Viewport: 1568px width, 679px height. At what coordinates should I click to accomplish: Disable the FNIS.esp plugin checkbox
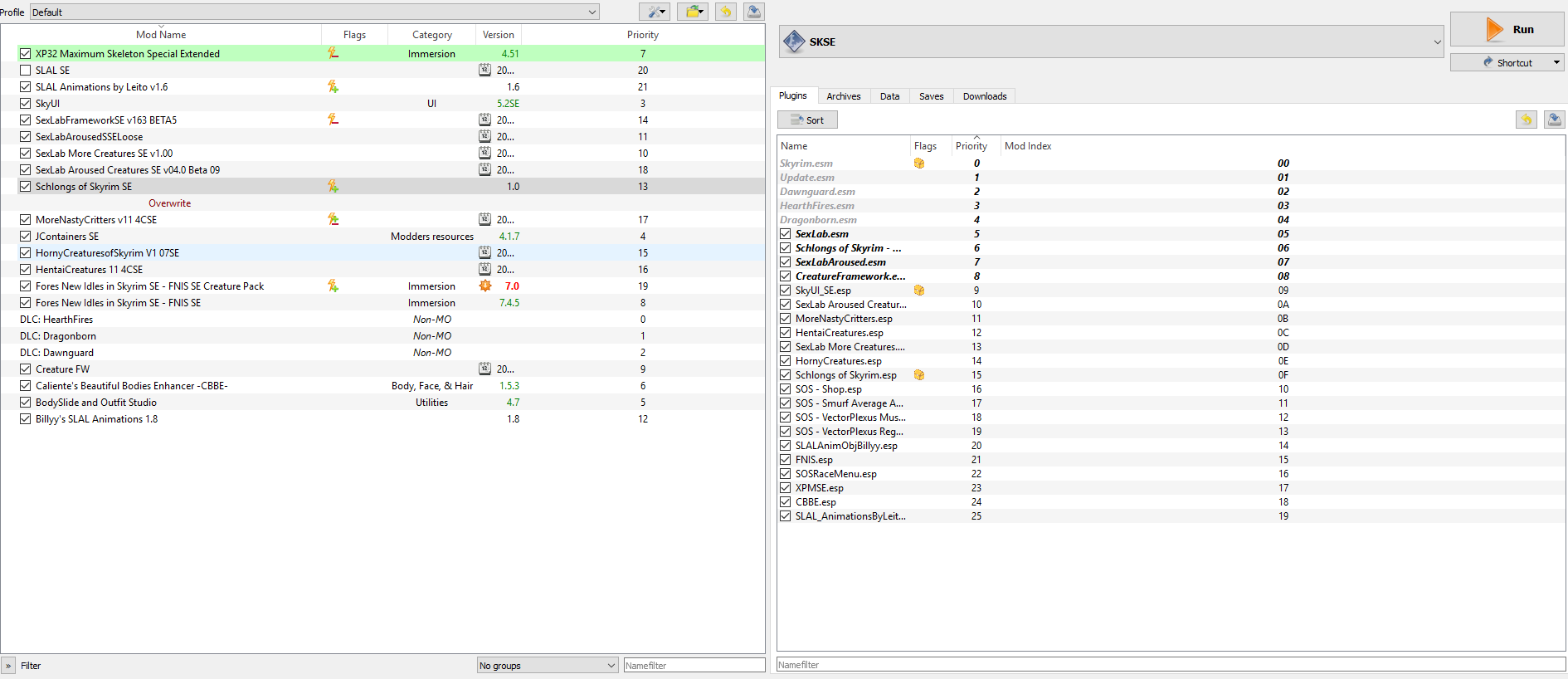tap(785, 460)
